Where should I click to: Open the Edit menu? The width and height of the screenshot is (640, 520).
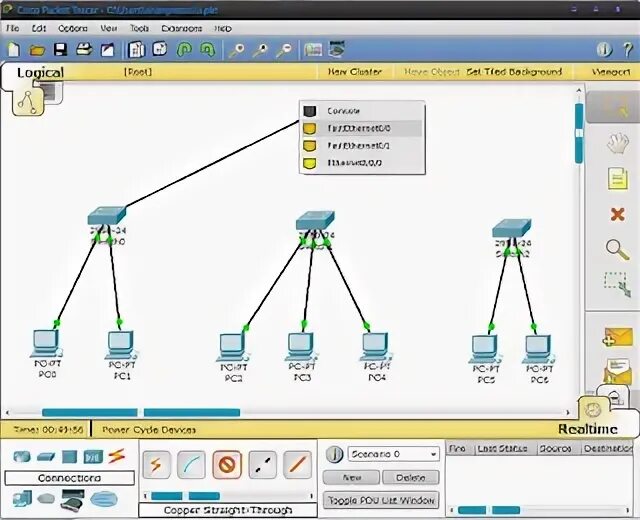(x=39, y=28)
